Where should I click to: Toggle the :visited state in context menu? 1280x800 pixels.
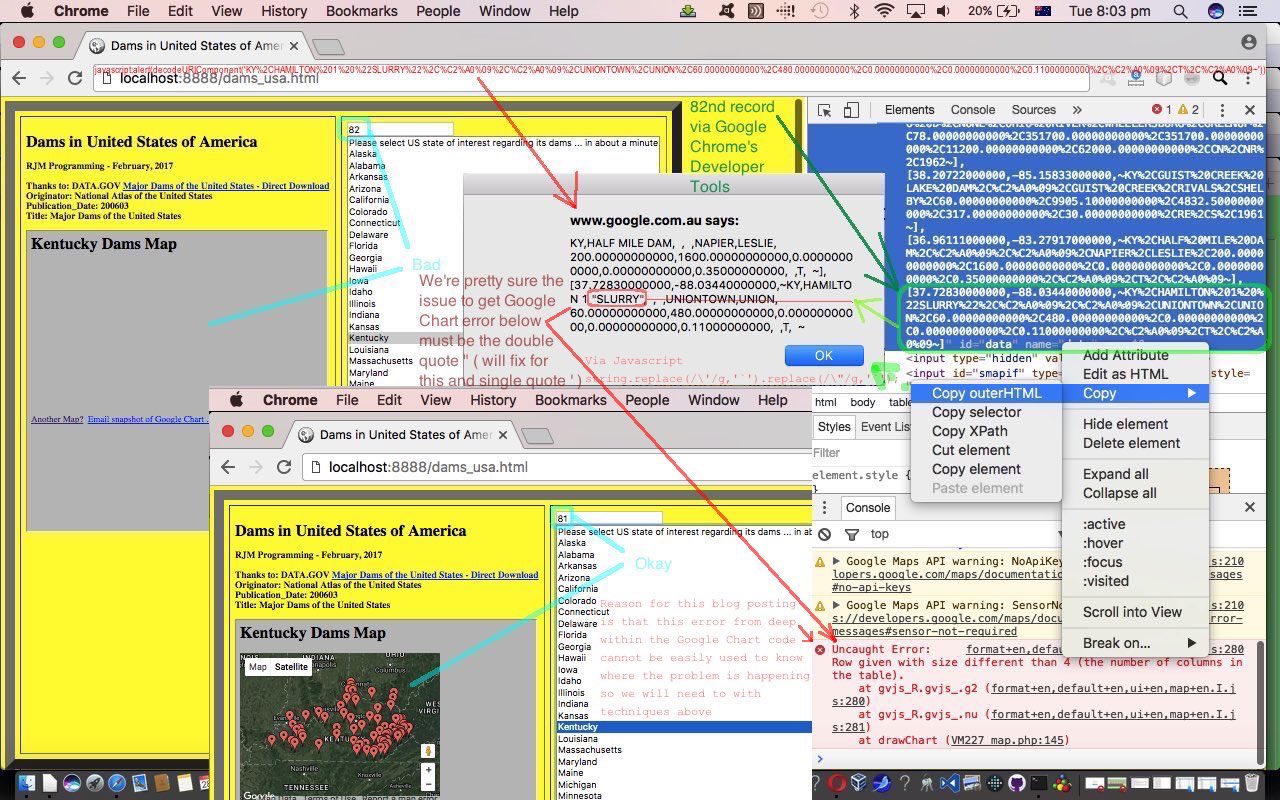(x=1138, y=581)
